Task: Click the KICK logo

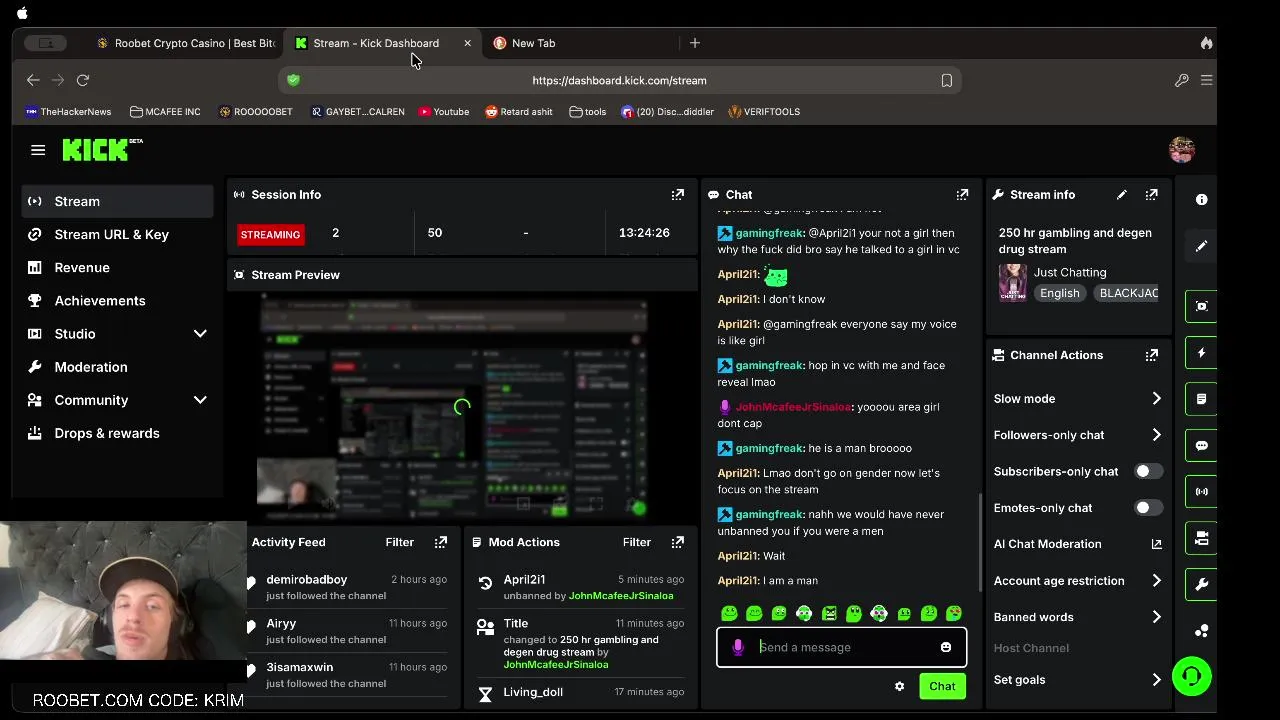Action: (102, 149)
